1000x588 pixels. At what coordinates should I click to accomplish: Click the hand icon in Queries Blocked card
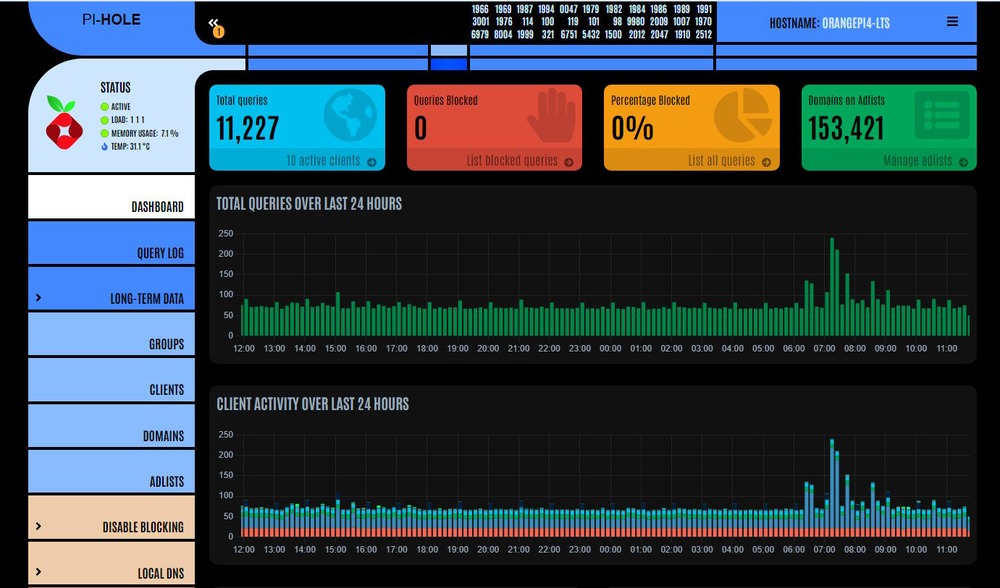(551, 115)
